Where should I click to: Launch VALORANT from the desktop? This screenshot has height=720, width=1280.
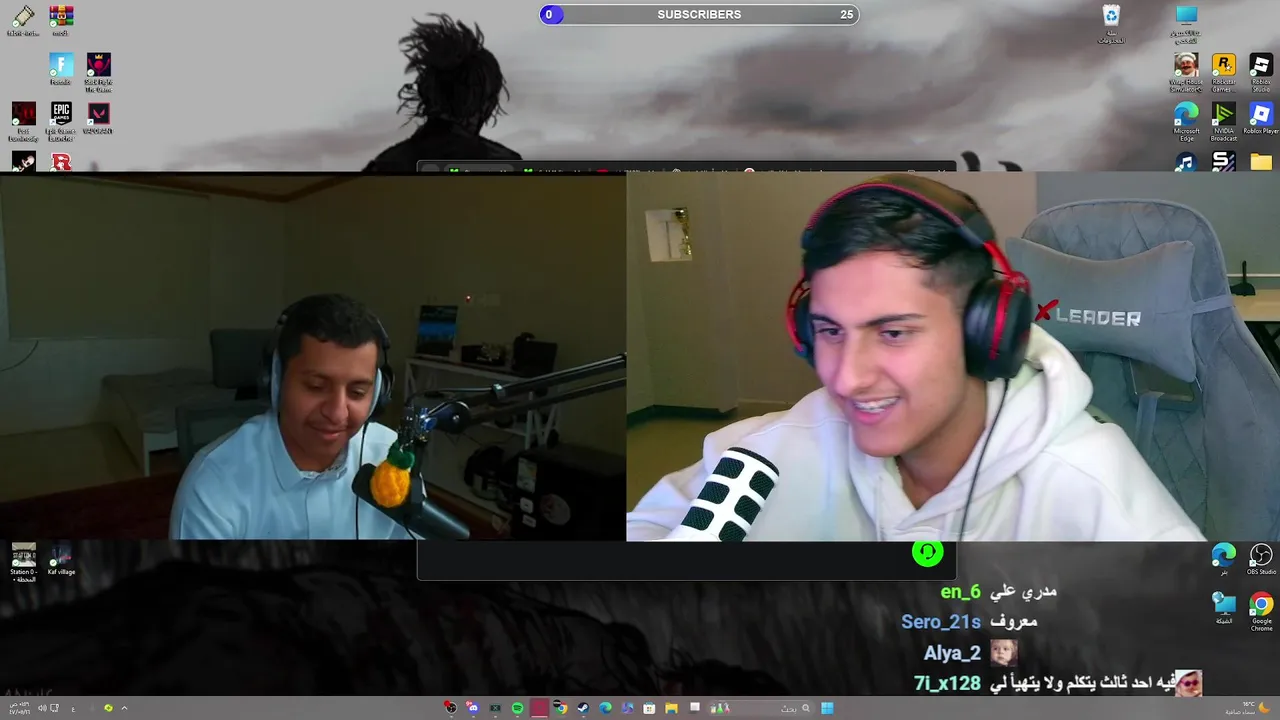pyautogui.click(x=98, y=117)
